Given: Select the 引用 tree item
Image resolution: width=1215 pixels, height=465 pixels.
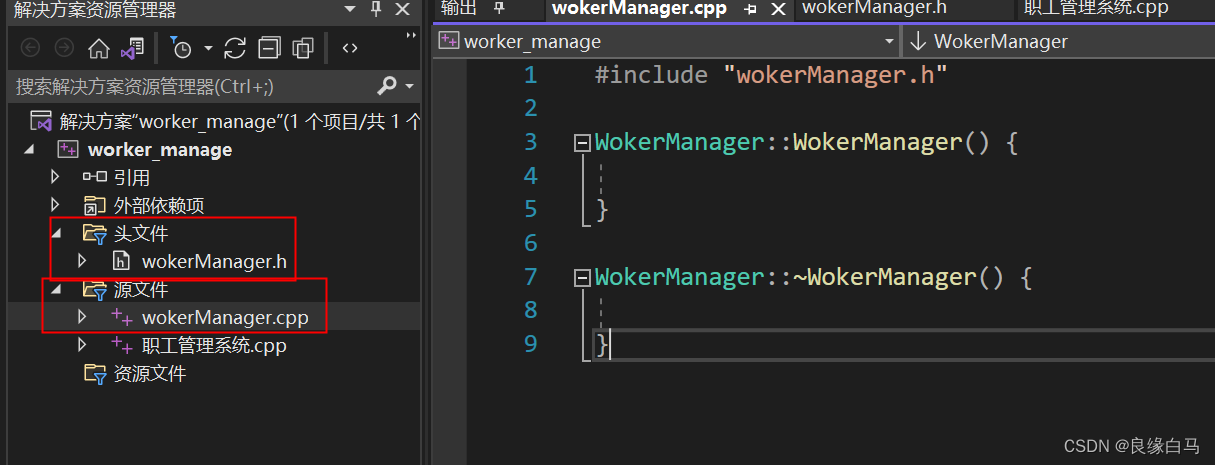Looking at the screenshot, I should click(132, 178).
